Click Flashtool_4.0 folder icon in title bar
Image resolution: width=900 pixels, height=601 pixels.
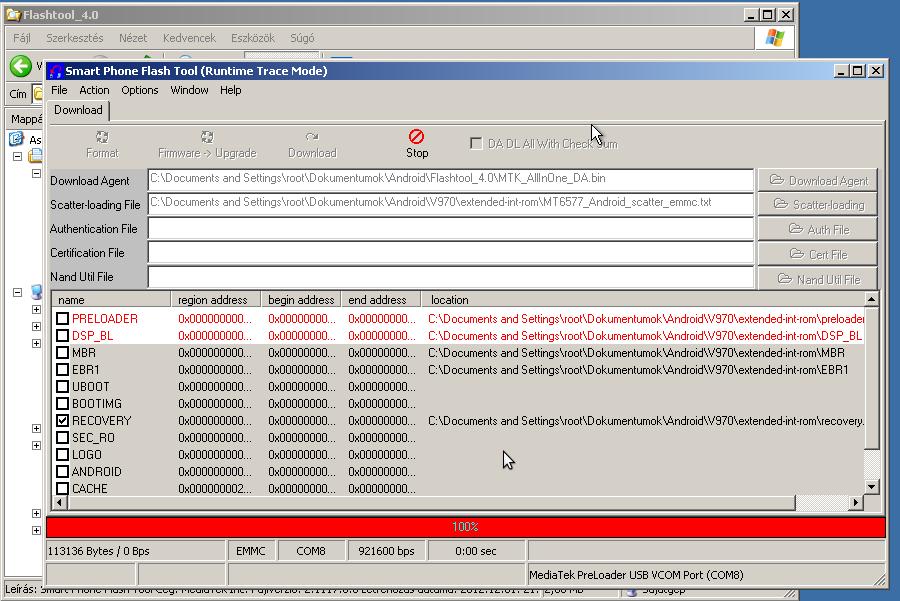pyautogui.click(x=13, y=14)
